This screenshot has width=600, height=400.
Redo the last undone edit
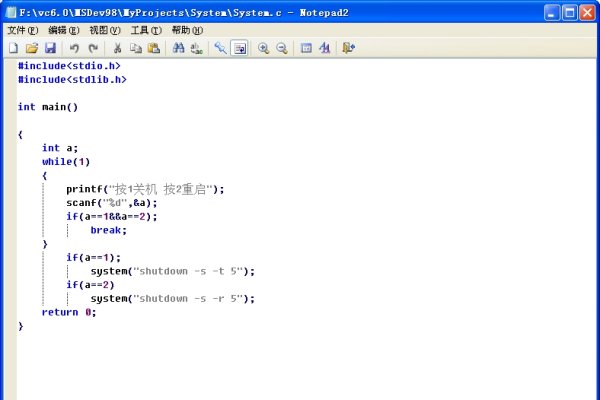click(93, 48)
